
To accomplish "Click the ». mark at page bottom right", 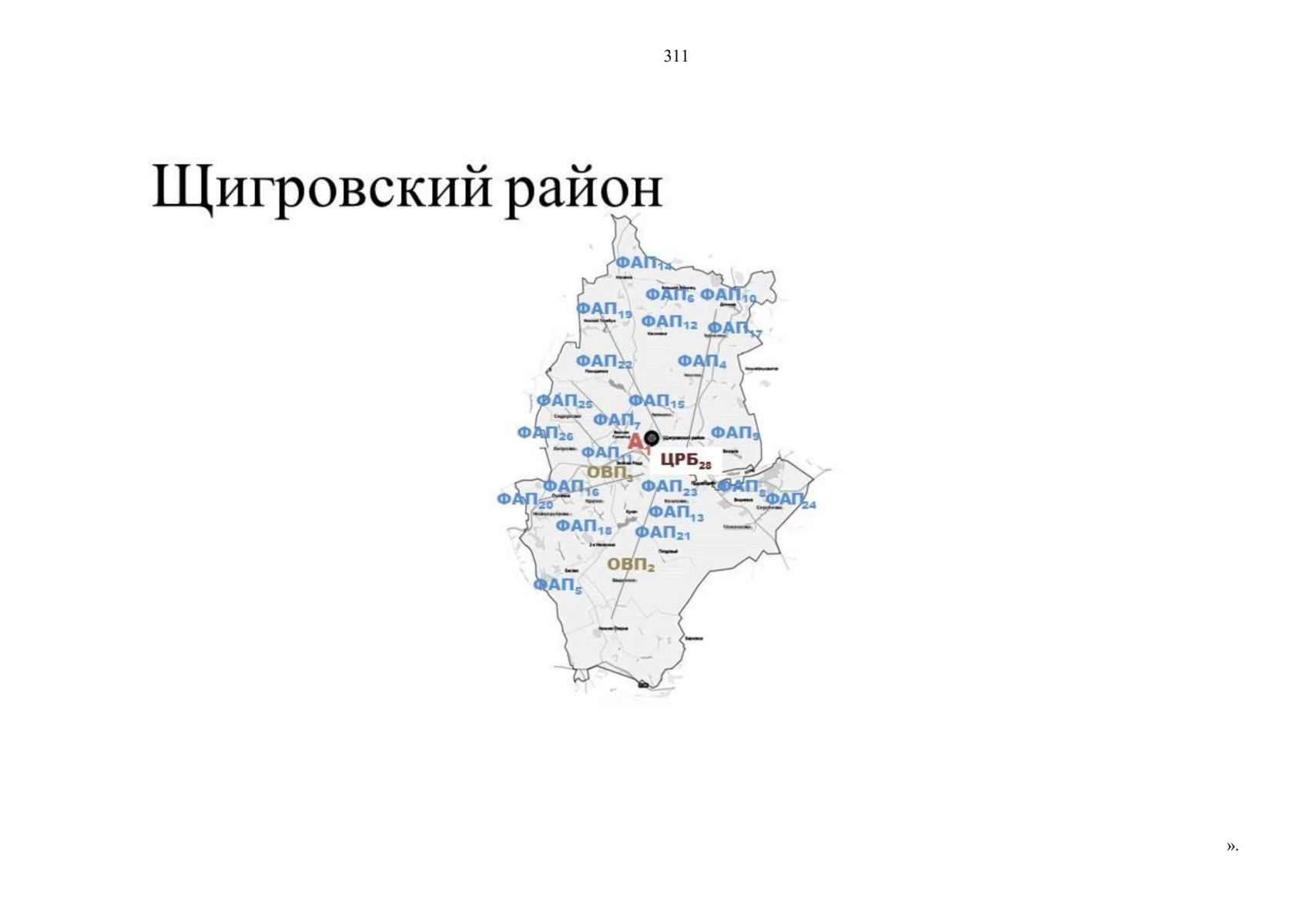I will coord(1232,846).
